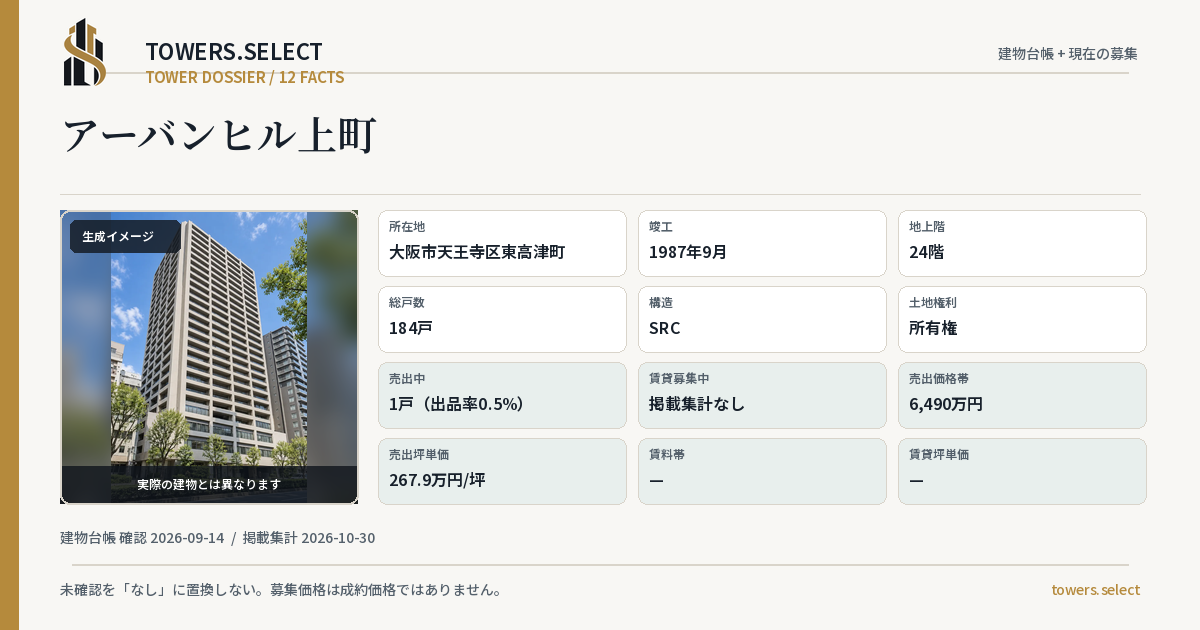The width and height of the screenshot is (1200, 630).
Task: Click the アーバンヒル上町 building title
Action: [219, 135]
